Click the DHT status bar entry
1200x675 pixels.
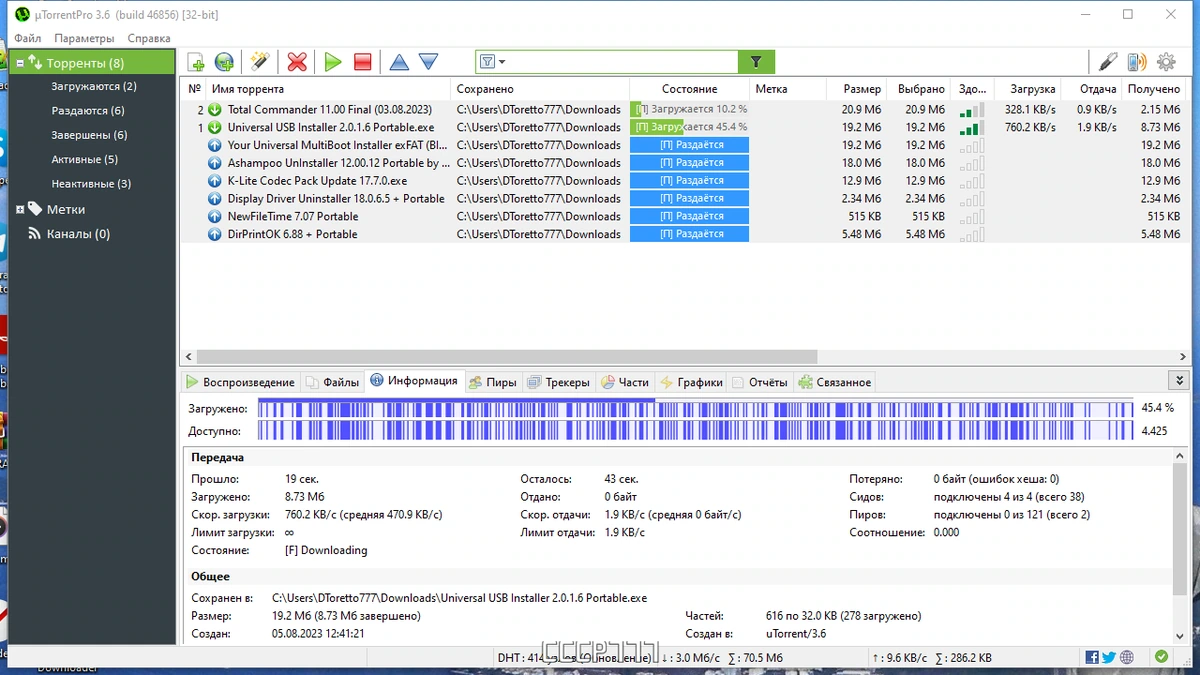[575, 658]
